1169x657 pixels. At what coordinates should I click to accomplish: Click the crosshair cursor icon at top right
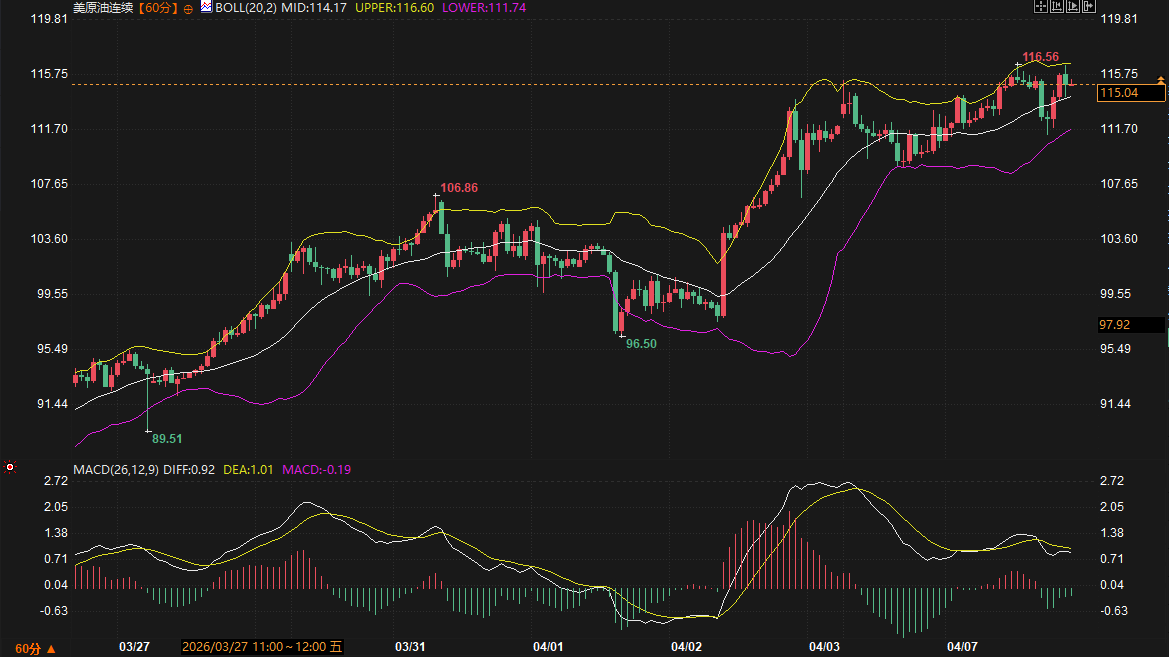pos(1041,6)
